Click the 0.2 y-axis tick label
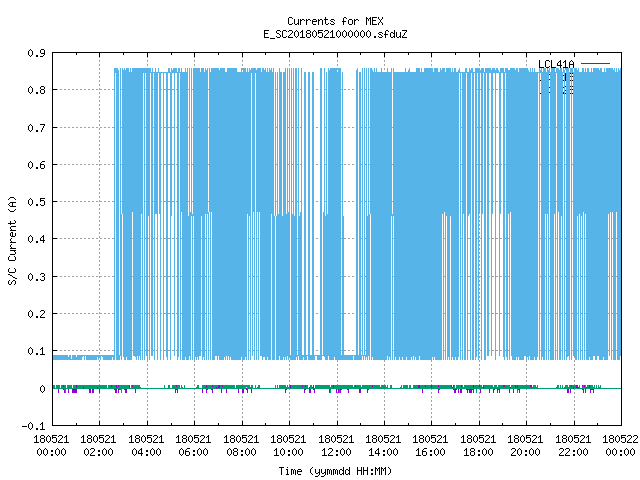The height and width of the screenshot is (480, 640). [36, 314]
